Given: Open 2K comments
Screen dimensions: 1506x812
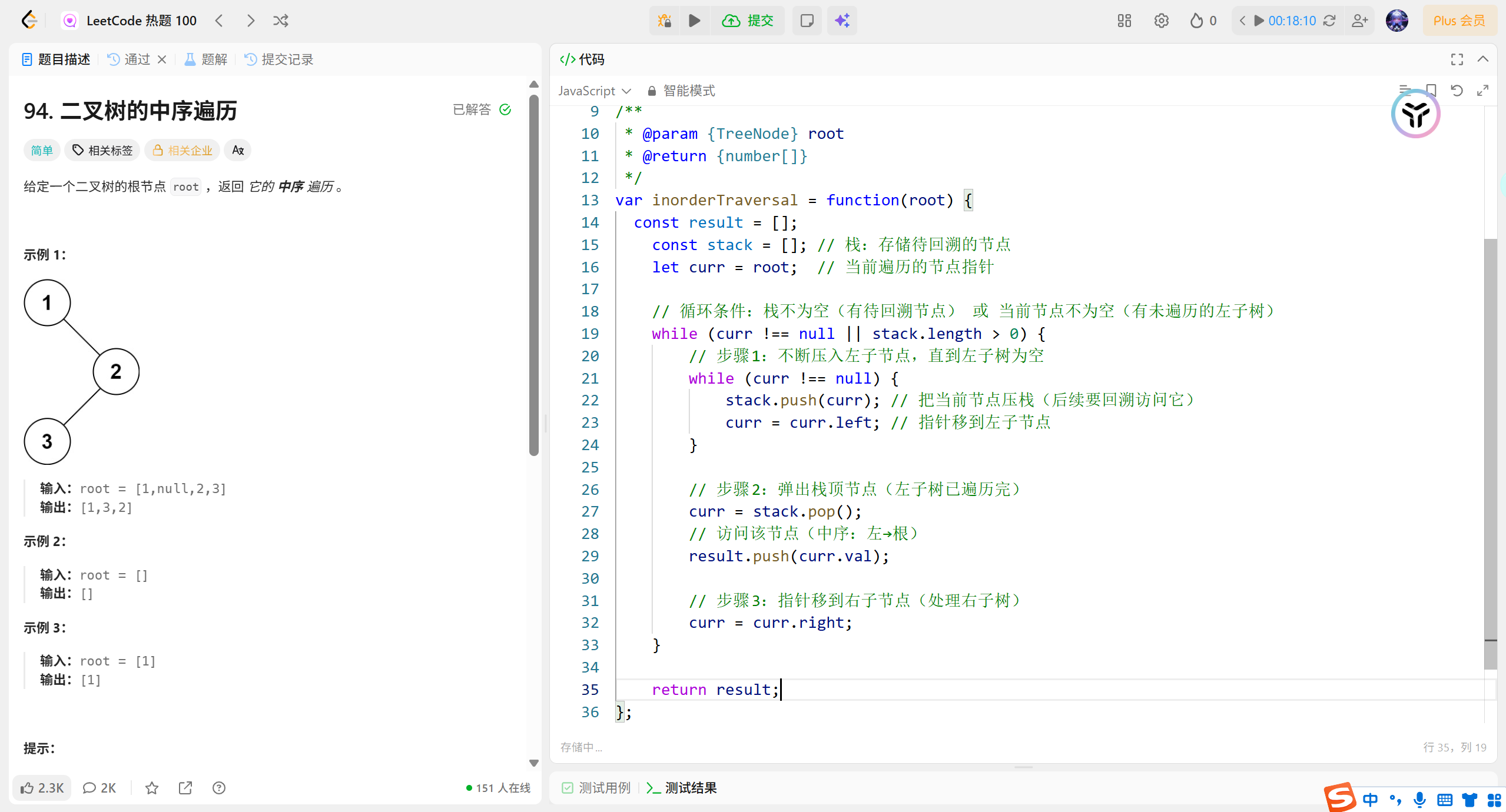Looking at the screenshot, I should (99, 788).
